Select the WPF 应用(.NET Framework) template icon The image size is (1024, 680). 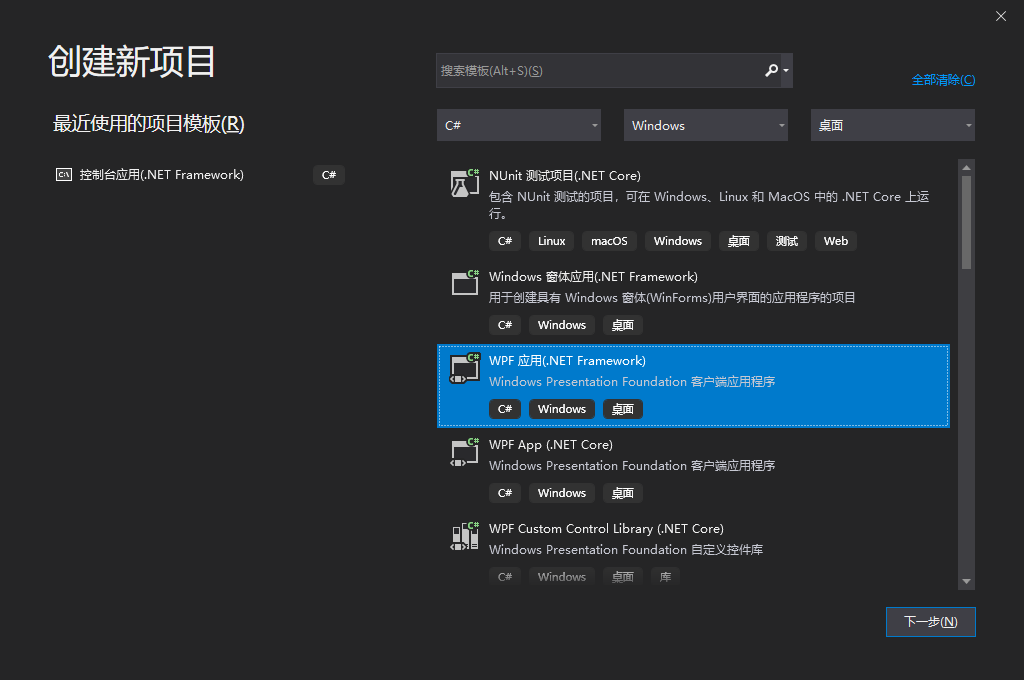click(464, 368)
